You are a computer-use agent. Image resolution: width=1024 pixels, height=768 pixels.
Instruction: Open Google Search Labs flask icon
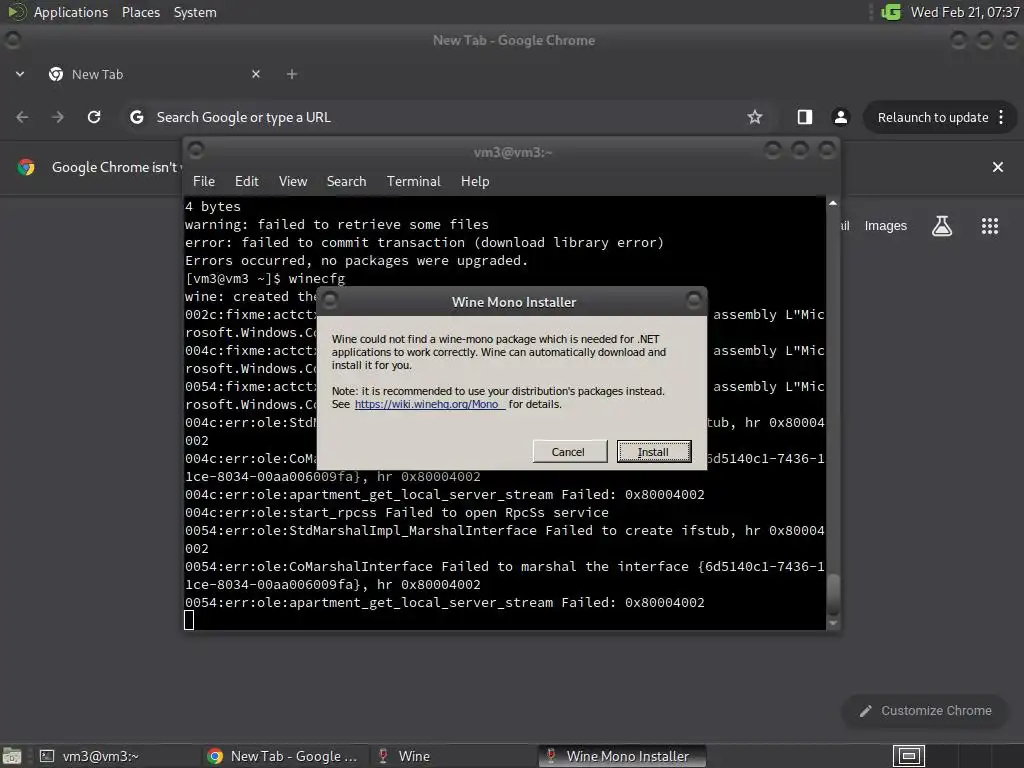click(942, 226)
